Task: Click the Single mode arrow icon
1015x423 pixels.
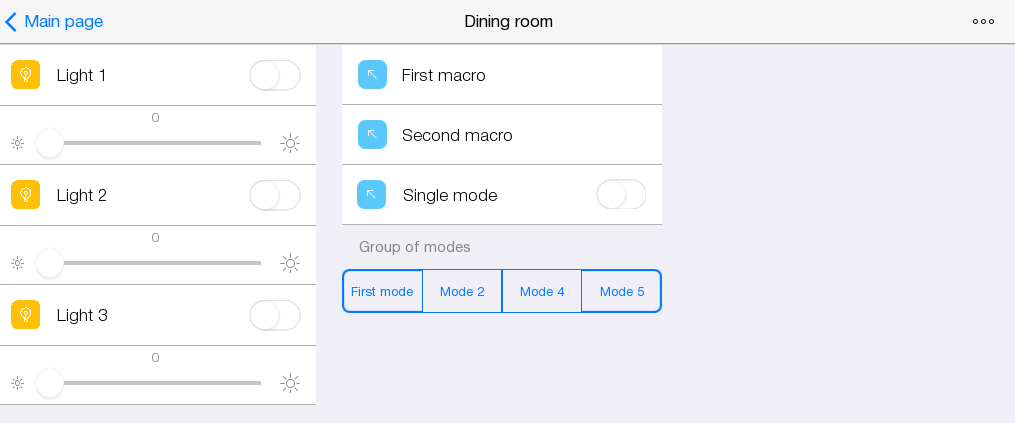Action: (372, 195)
